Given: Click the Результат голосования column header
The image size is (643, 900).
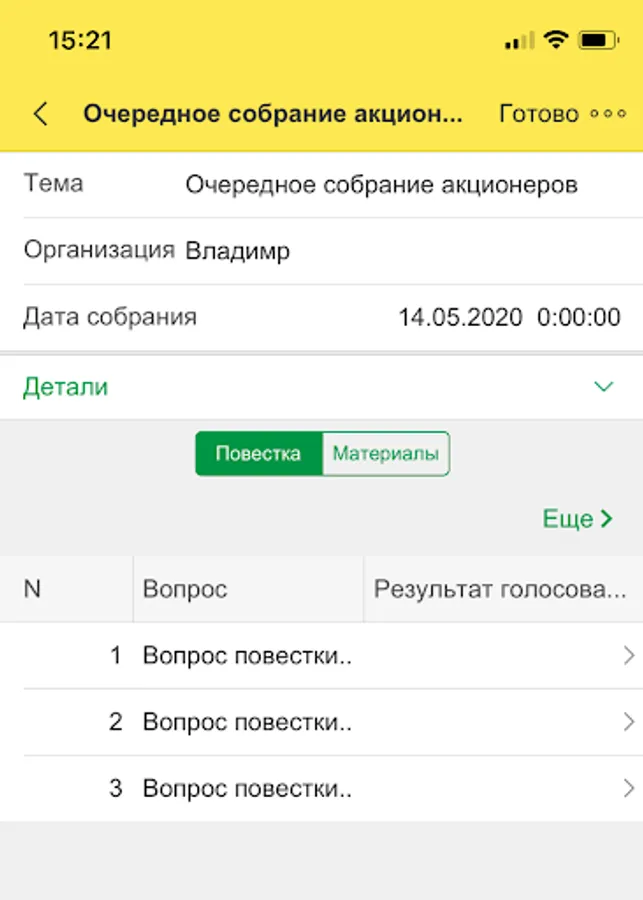Looking at the screenshot, I should click(499, 590).
